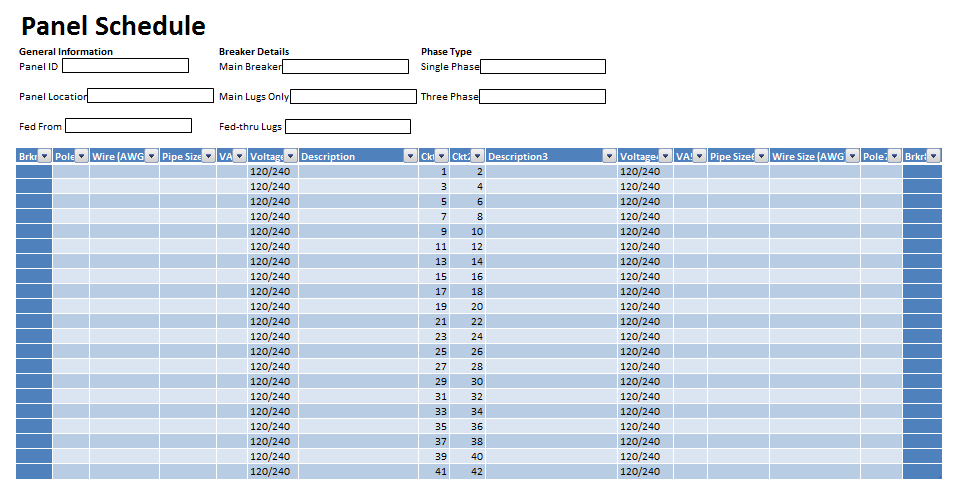
Task: Click the circuit number 10 cell
Action: [468, 231]
